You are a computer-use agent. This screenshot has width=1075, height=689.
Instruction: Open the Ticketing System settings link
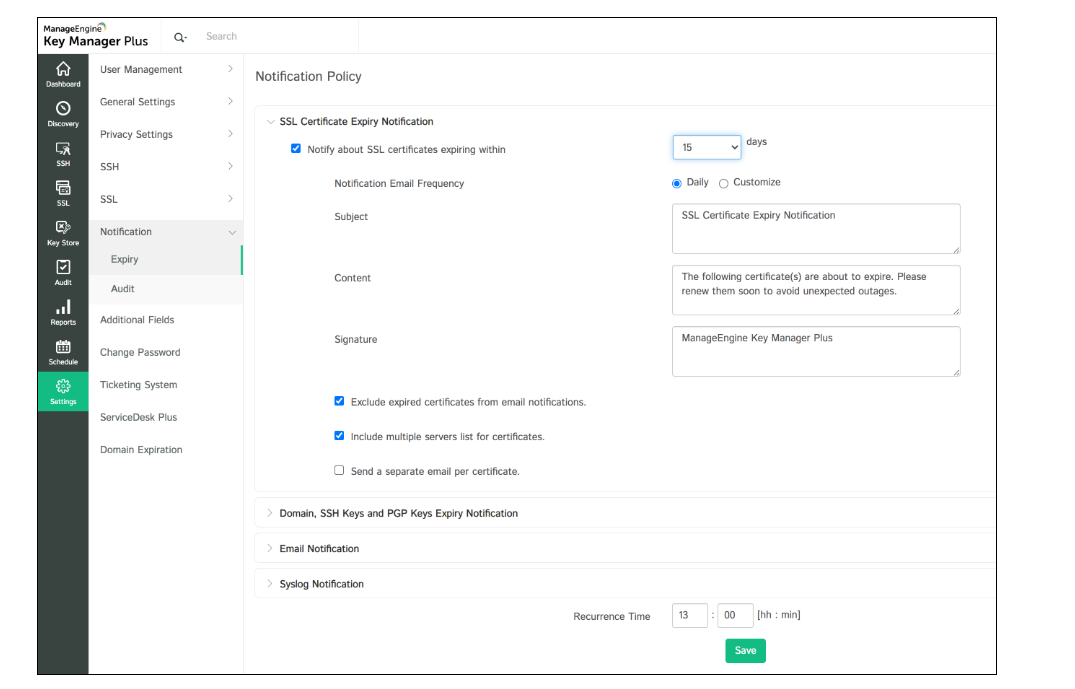138,385
